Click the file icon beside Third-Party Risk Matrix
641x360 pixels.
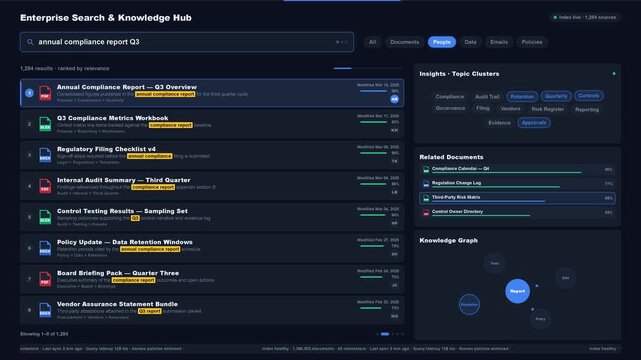click(x=426, y=198)
